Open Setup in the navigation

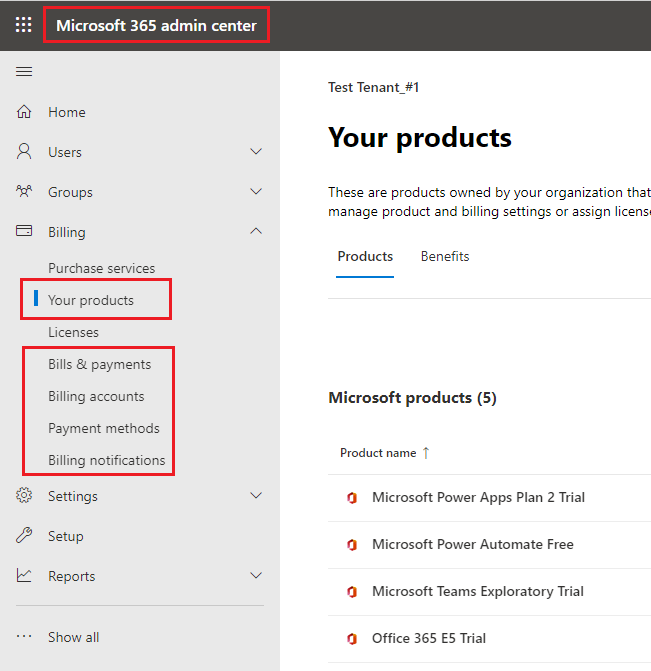[65, 536]
